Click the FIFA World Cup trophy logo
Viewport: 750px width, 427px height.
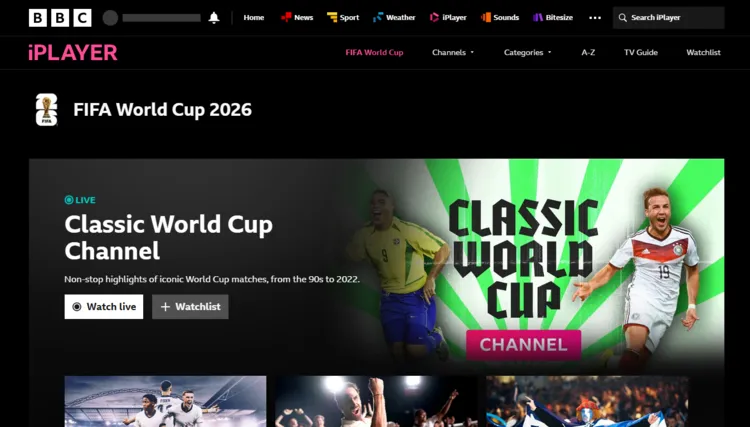click(46, 109)
